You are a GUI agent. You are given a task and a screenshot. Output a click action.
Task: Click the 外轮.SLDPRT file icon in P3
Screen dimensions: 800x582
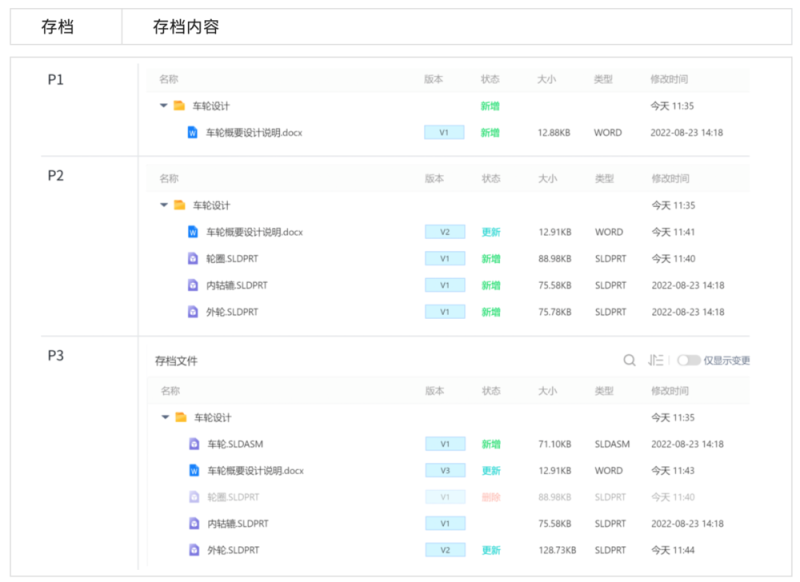pyautogui.click(x=195, y=550)
